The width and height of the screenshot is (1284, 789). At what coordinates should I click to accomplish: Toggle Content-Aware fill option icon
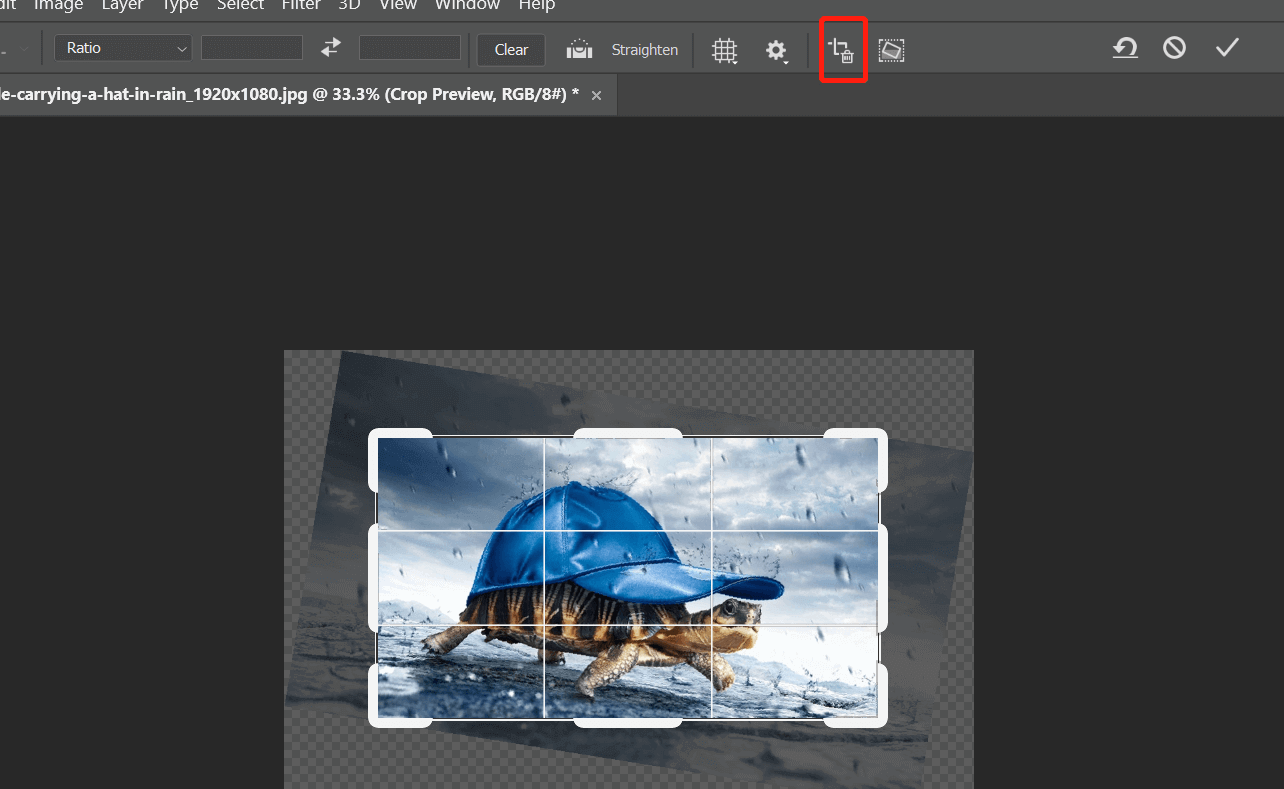click(891, 50)
